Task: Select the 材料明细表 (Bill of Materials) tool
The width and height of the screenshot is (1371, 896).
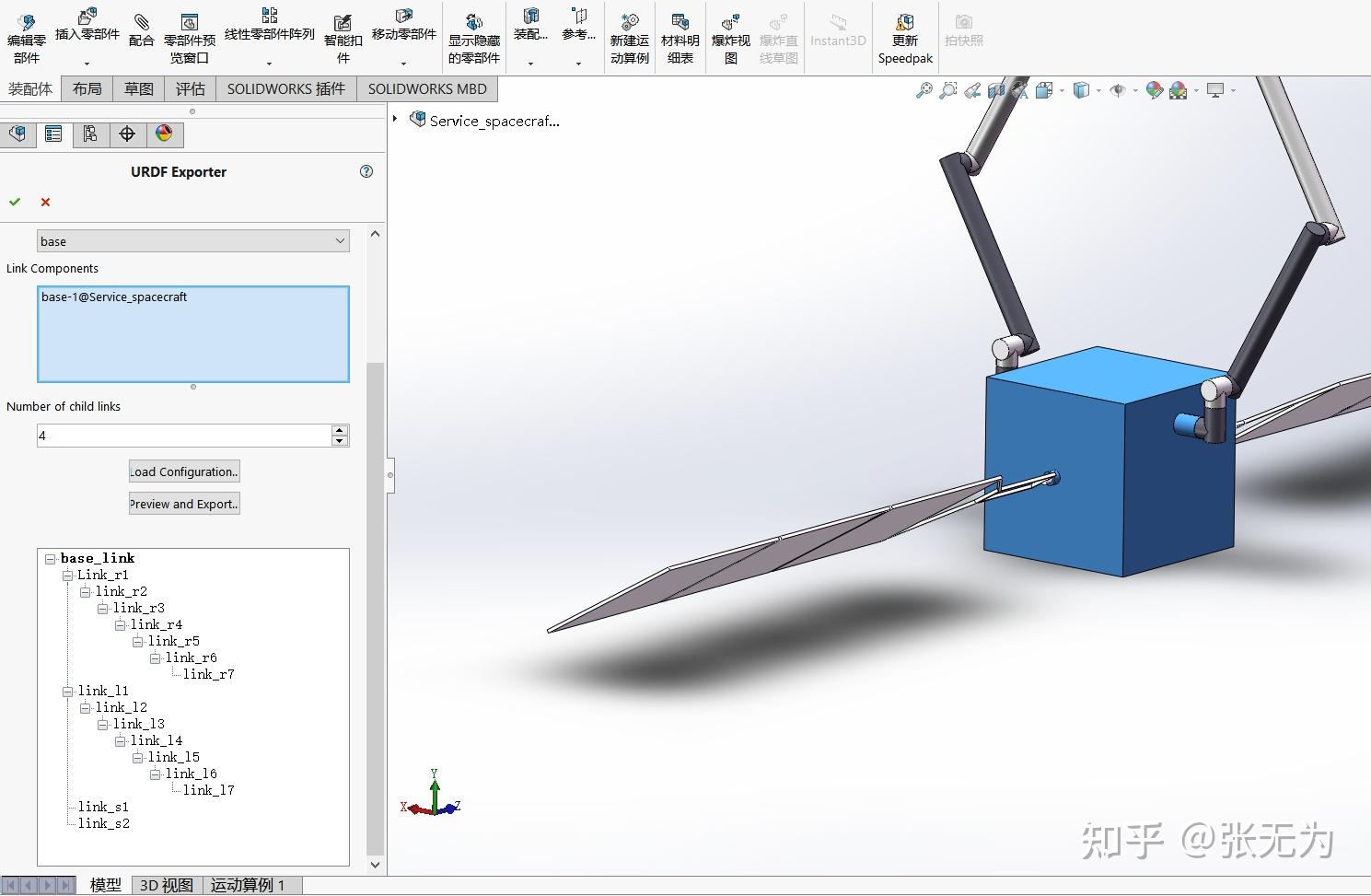Action: 680,28
